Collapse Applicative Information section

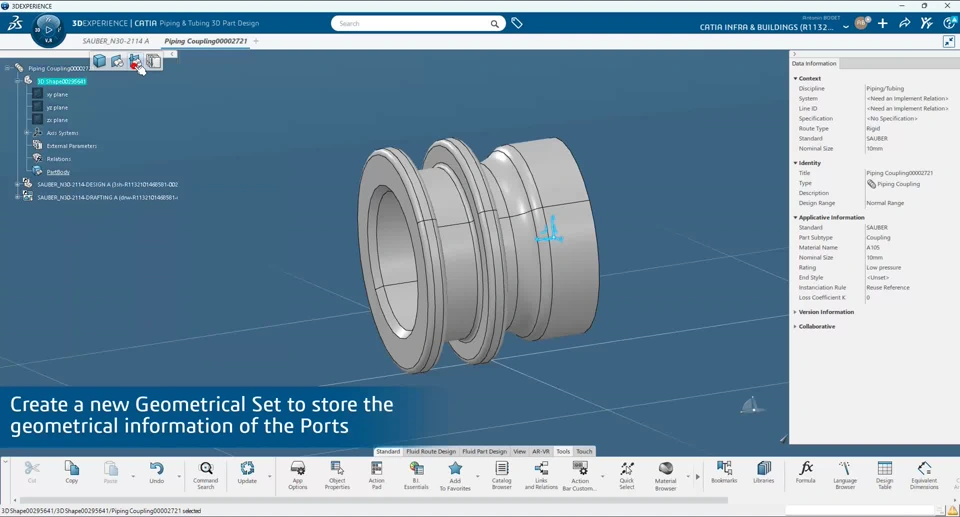pyautogui.click(x=795, y=217)
